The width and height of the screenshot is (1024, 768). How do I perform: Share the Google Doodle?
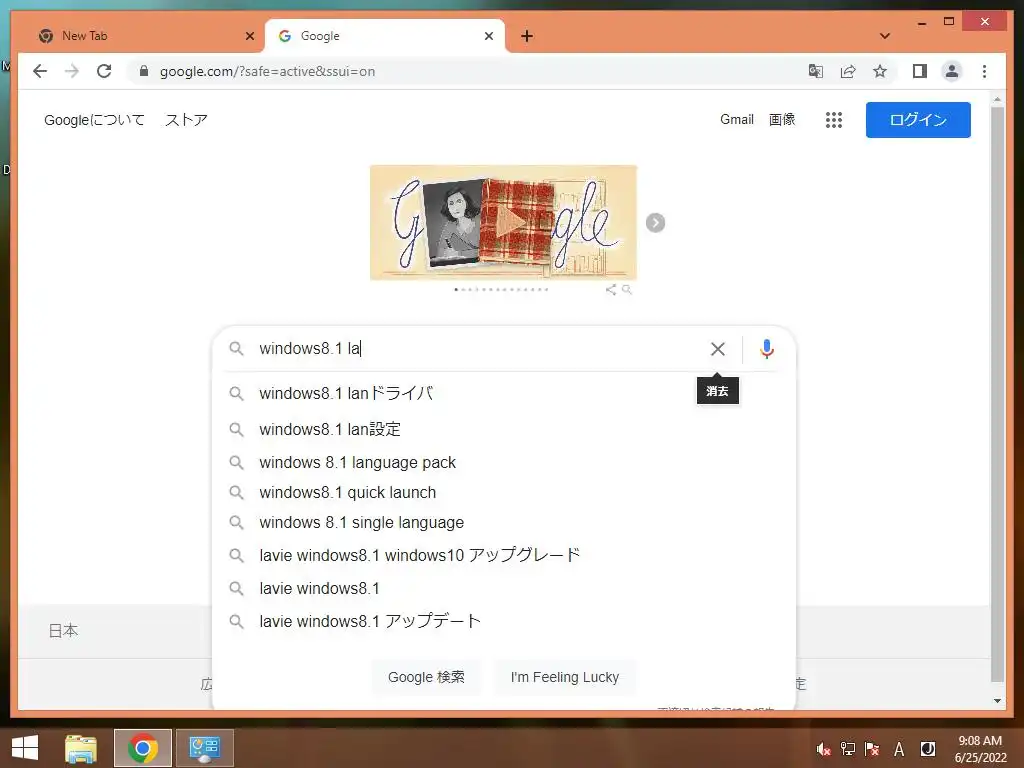pyautogui.click(x=611, y=289)
